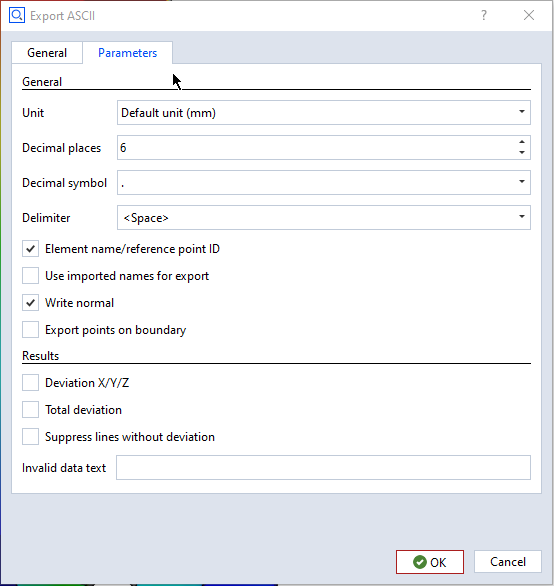Screen dimensions: 554x586
Task: Click the Invalid data text field
Action: [323, 468]
